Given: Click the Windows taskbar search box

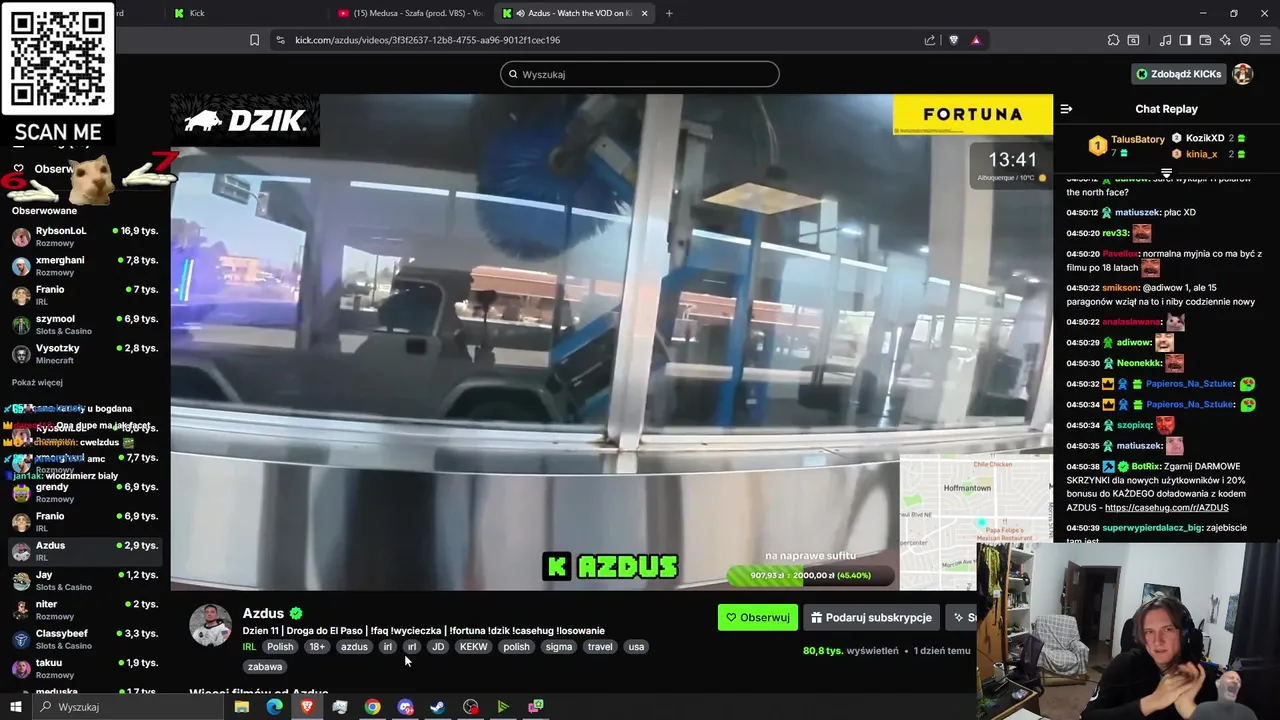Looking at the screenshot, I should pos(128,707).
